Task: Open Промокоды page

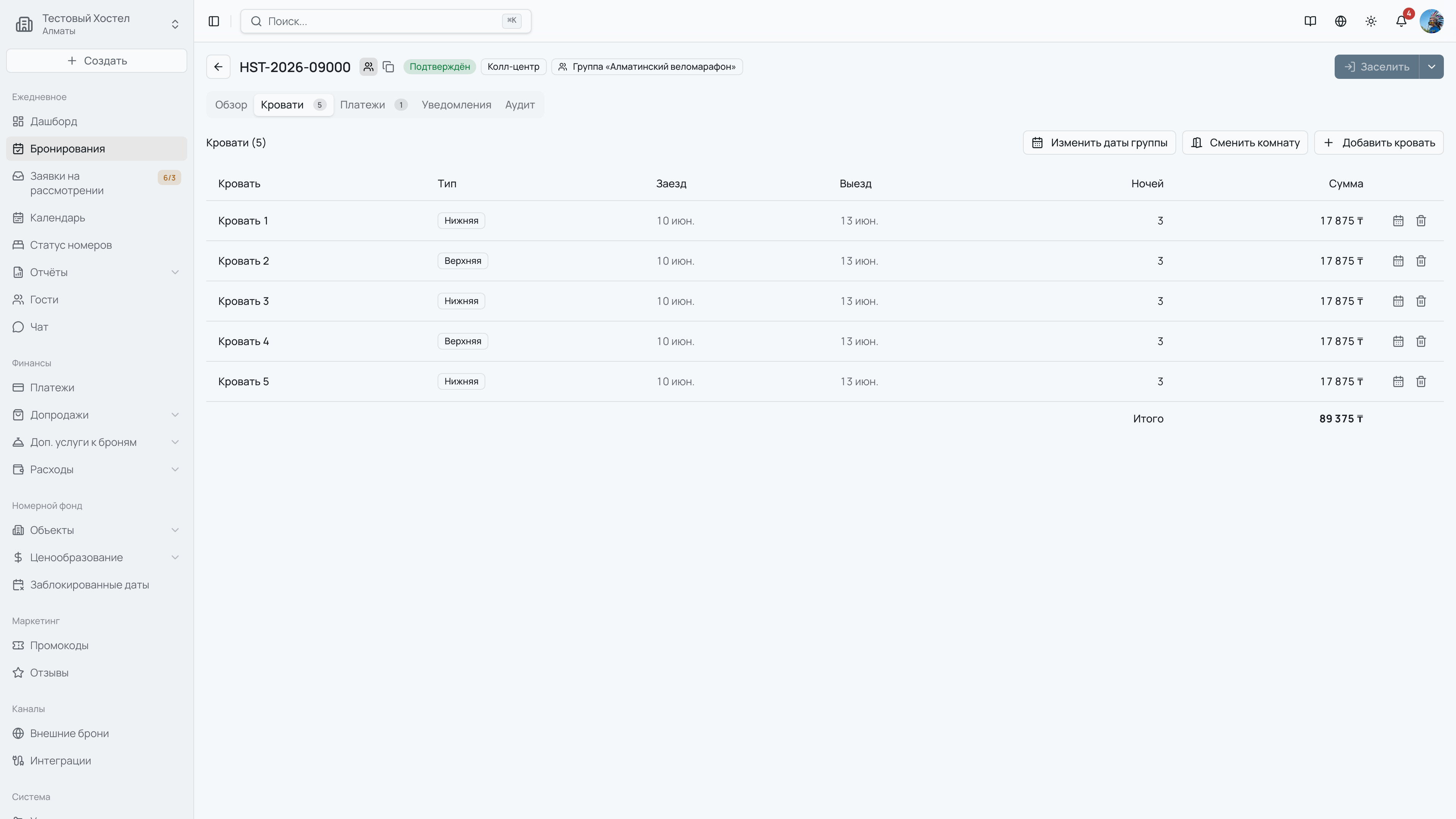Action: point(97,645)
